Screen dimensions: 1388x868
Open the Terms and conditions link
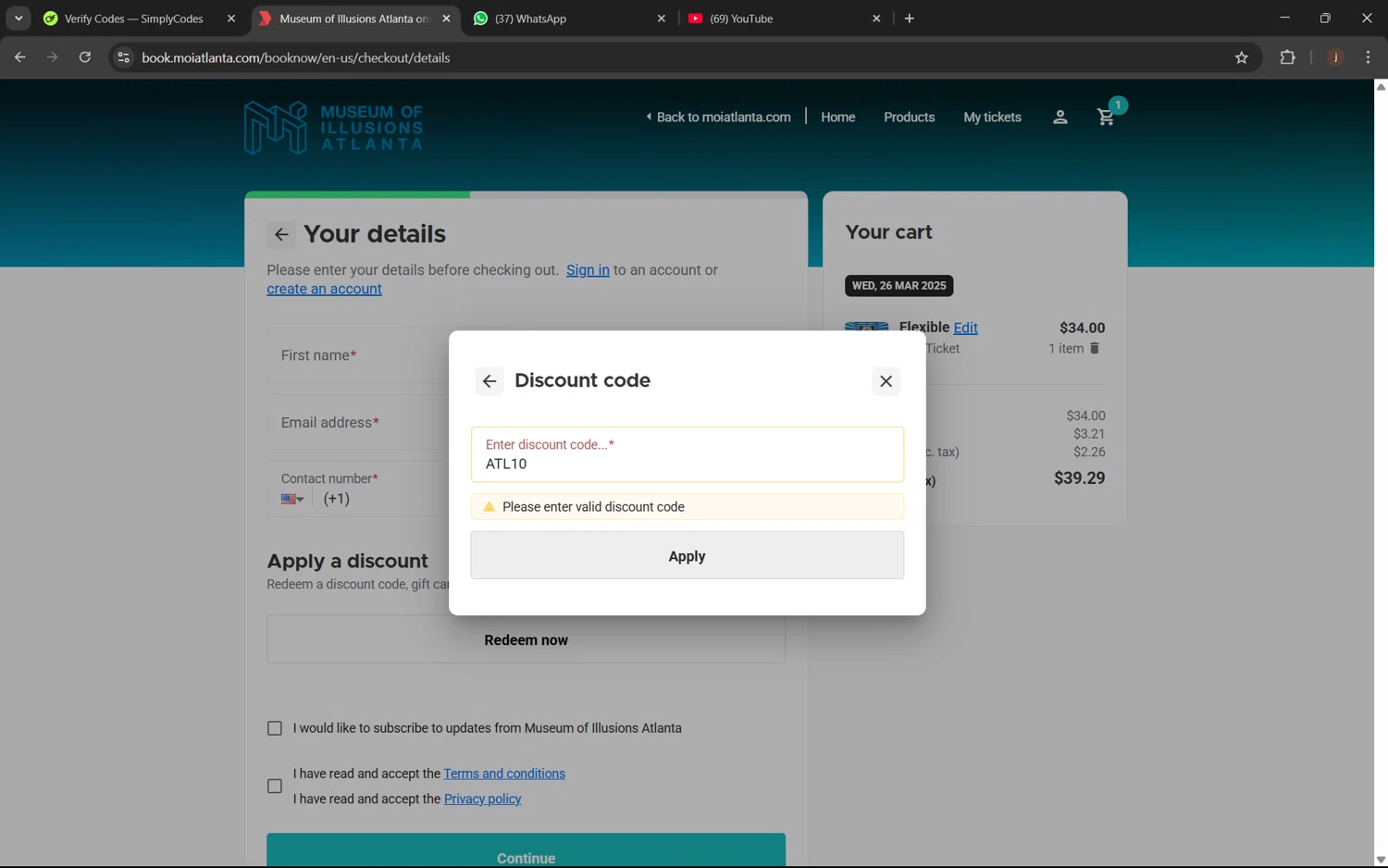pyautogui.click(x=504, y=774)
